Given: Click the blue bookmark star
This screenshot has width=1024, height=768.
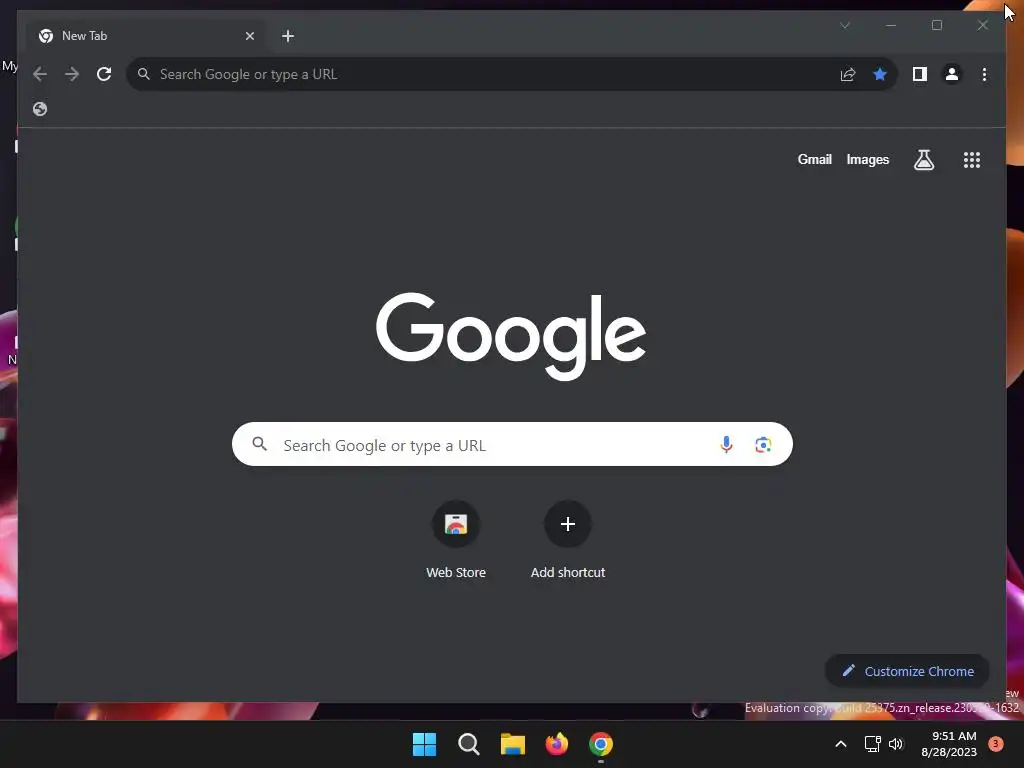Looking at the screenshot, I should click(x=880, y=74).
